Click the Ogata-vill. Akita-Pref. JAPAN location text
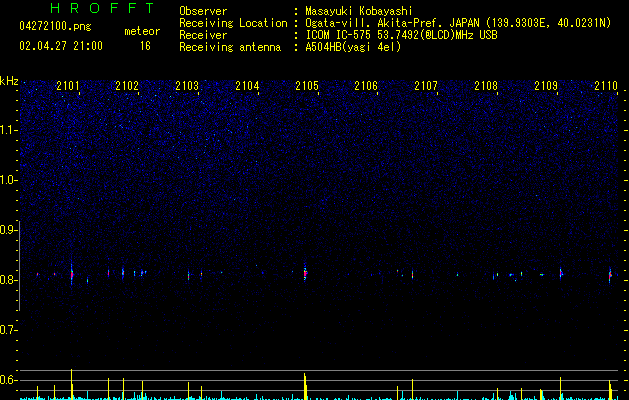Screen dimensions: 629x400 [x=458, y=23]
